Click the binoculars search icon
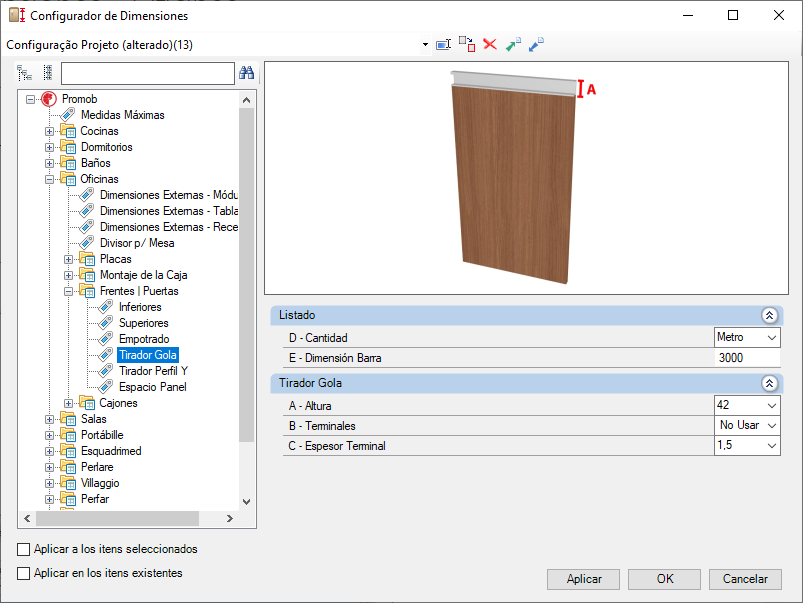The width and height of the screenshot is (812, 604). [x=246, y=73]
